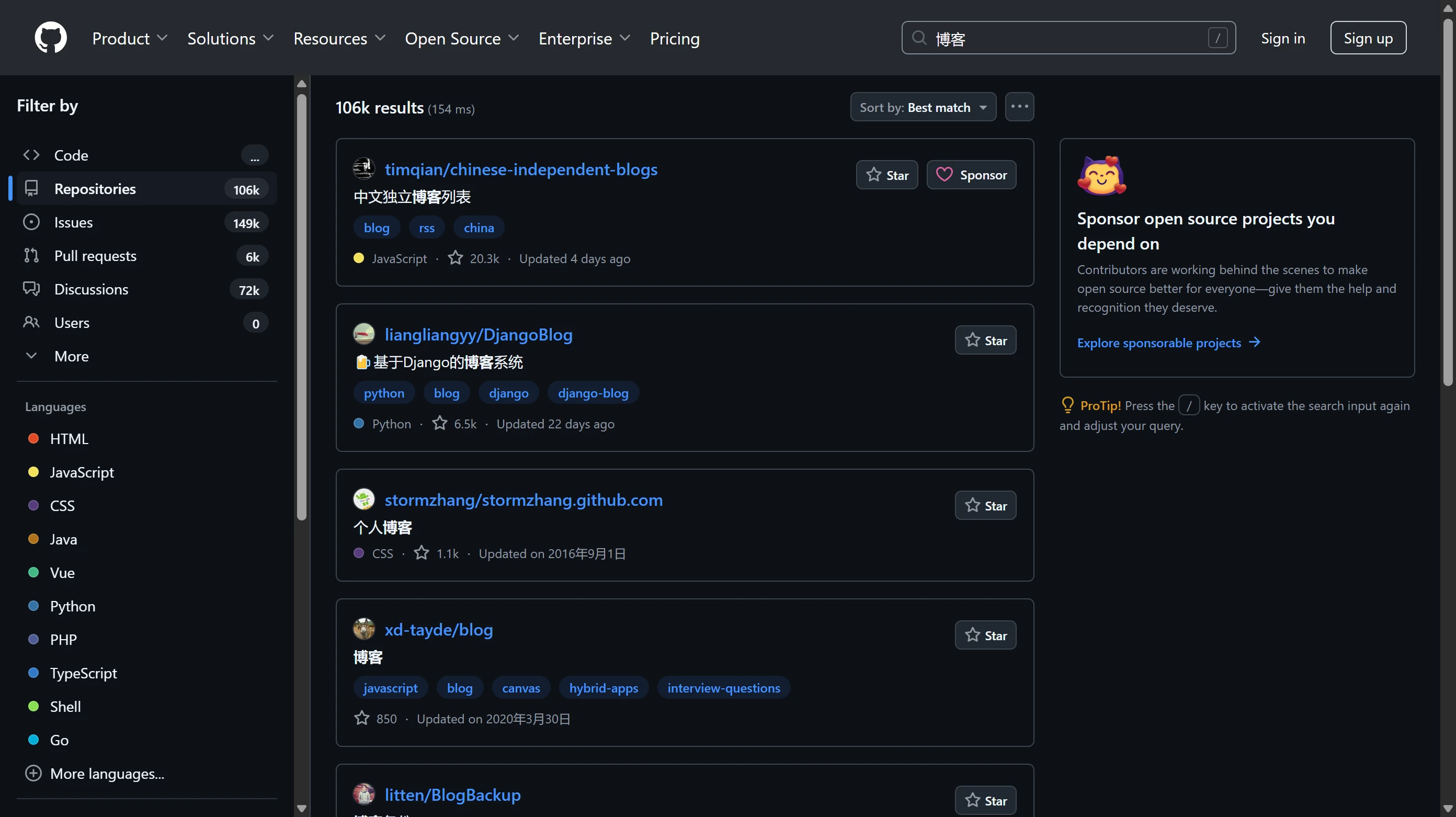The height and width of the screenshot is (817, 1456).
Task: Open the three-dots results options menu
Action: (1019, 107)
